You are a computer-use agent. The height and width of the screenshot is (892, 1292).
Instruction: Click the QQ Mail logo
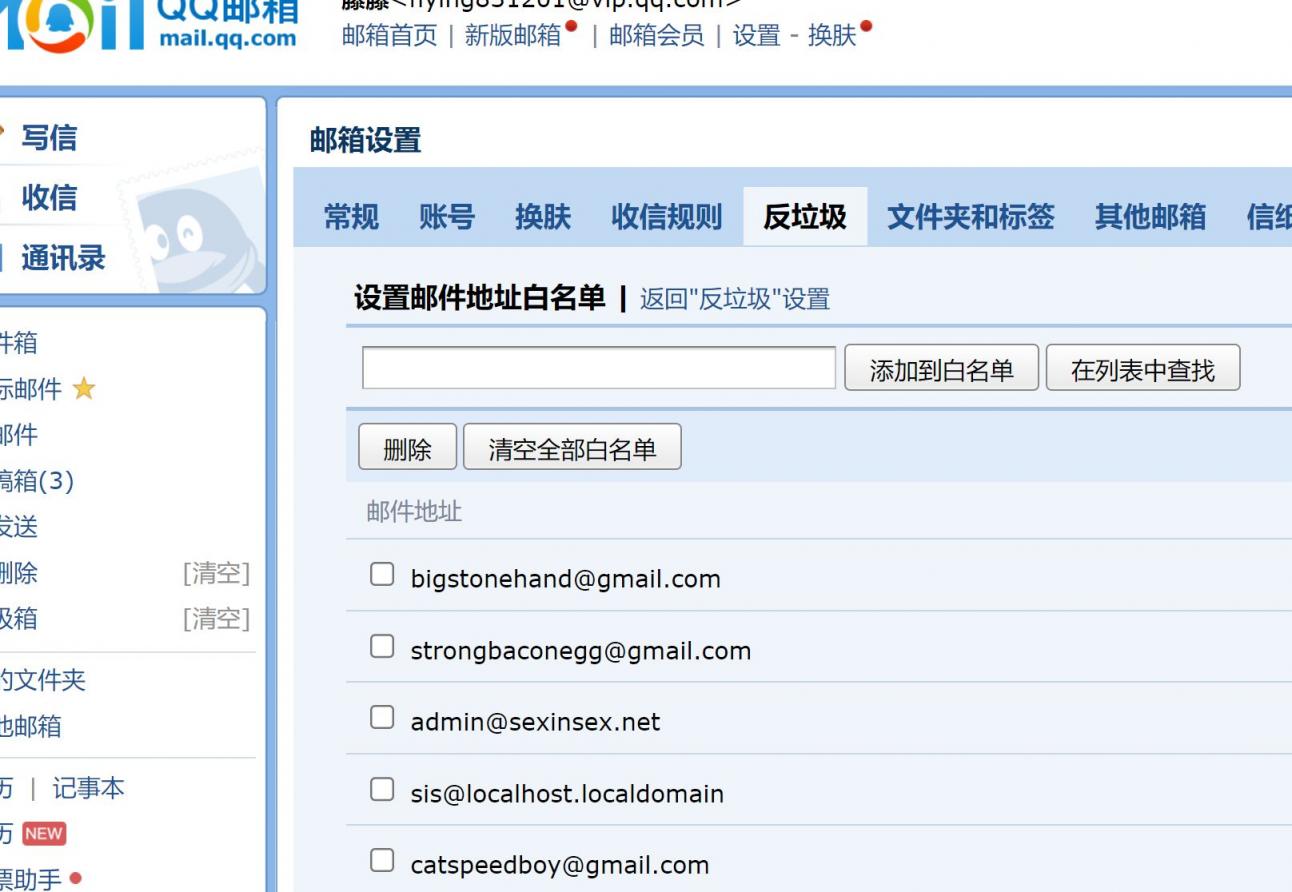coord(150,24)
